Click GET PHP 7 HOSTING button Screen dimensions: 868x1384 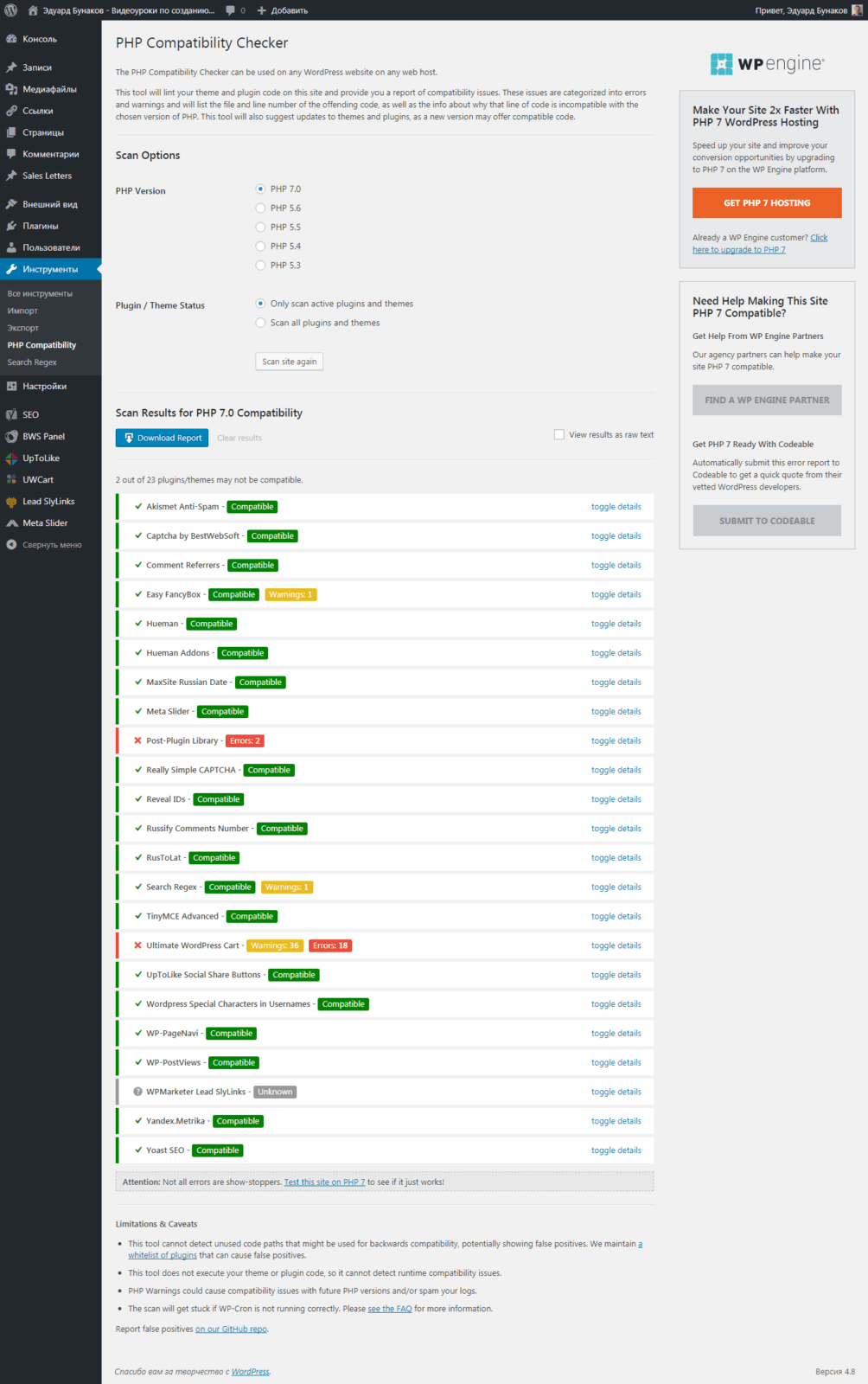767,203
